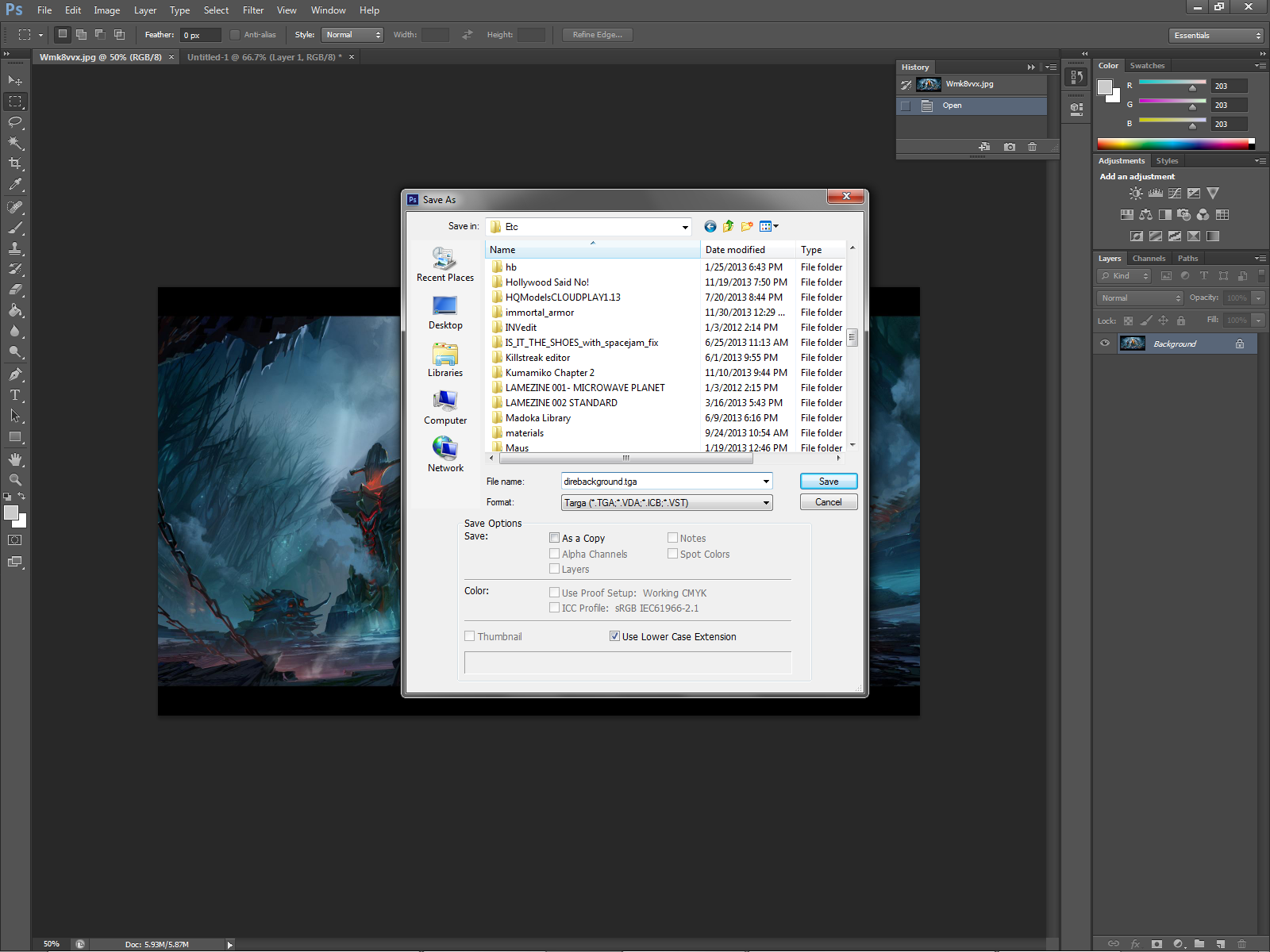Toggle Layers checkbox in Save Options
The height and width of the screenshot is (952, 1270).
(x=555, y=569)
